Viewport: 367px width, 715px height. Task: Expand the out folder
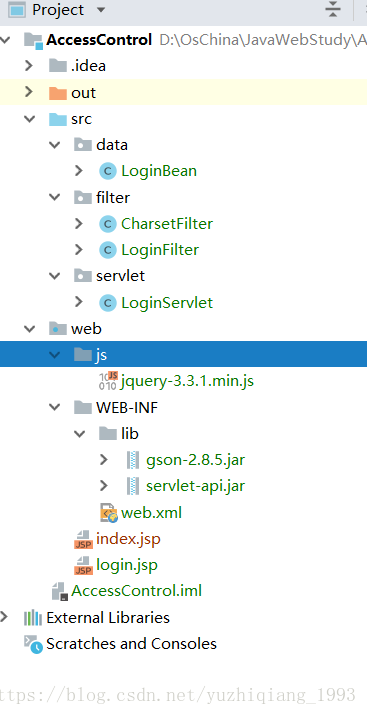pos(29,92)
